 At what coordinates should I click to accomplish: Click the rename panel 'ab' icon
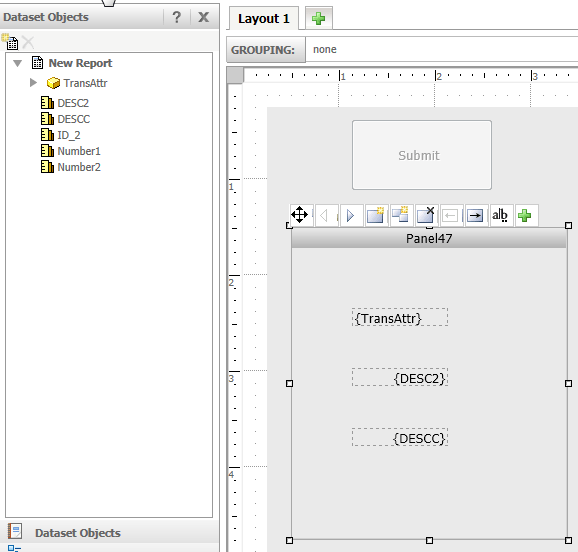[x=500, y=215]
